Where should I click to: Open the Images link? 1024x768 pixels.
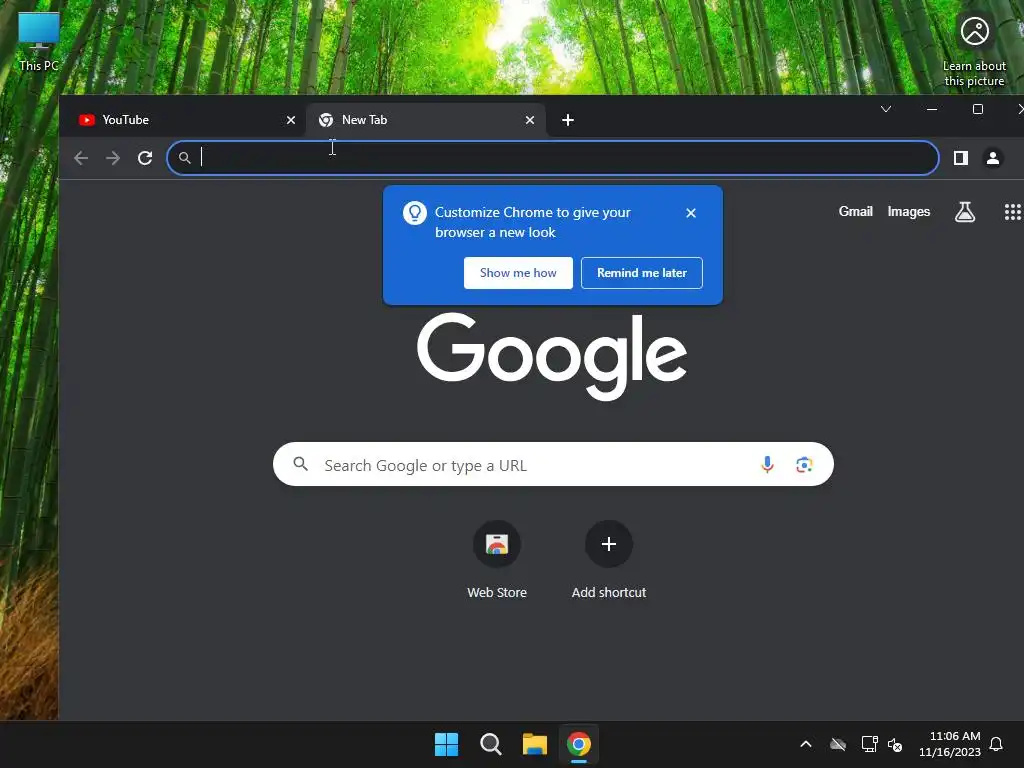point(908,212)
